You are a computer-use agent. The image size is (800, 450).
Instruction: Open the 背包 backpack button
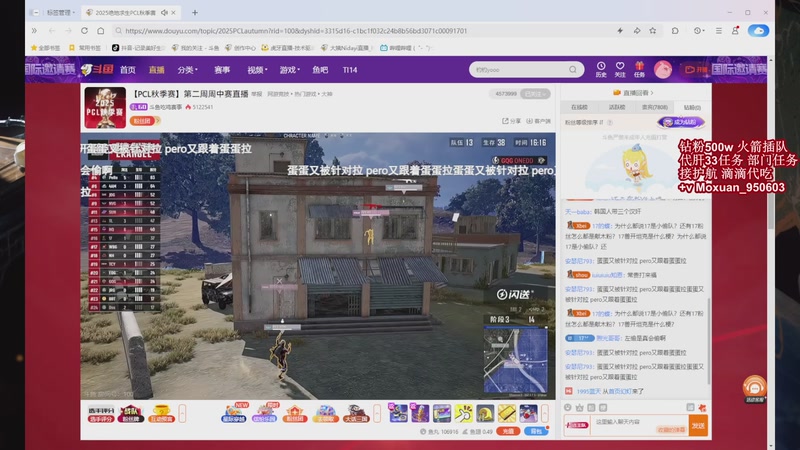pyautogui.click(x=536, y=431)
